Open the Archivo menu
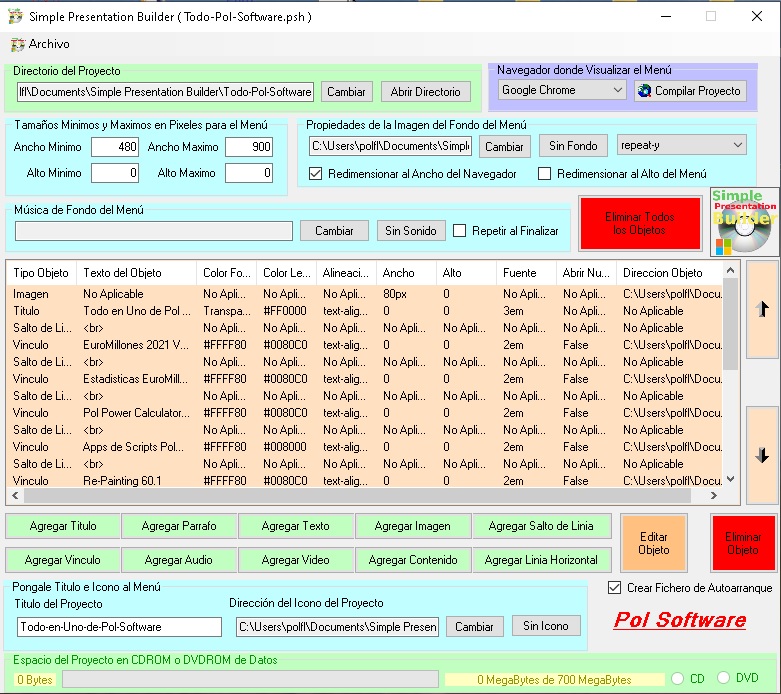 coord(40,44)
